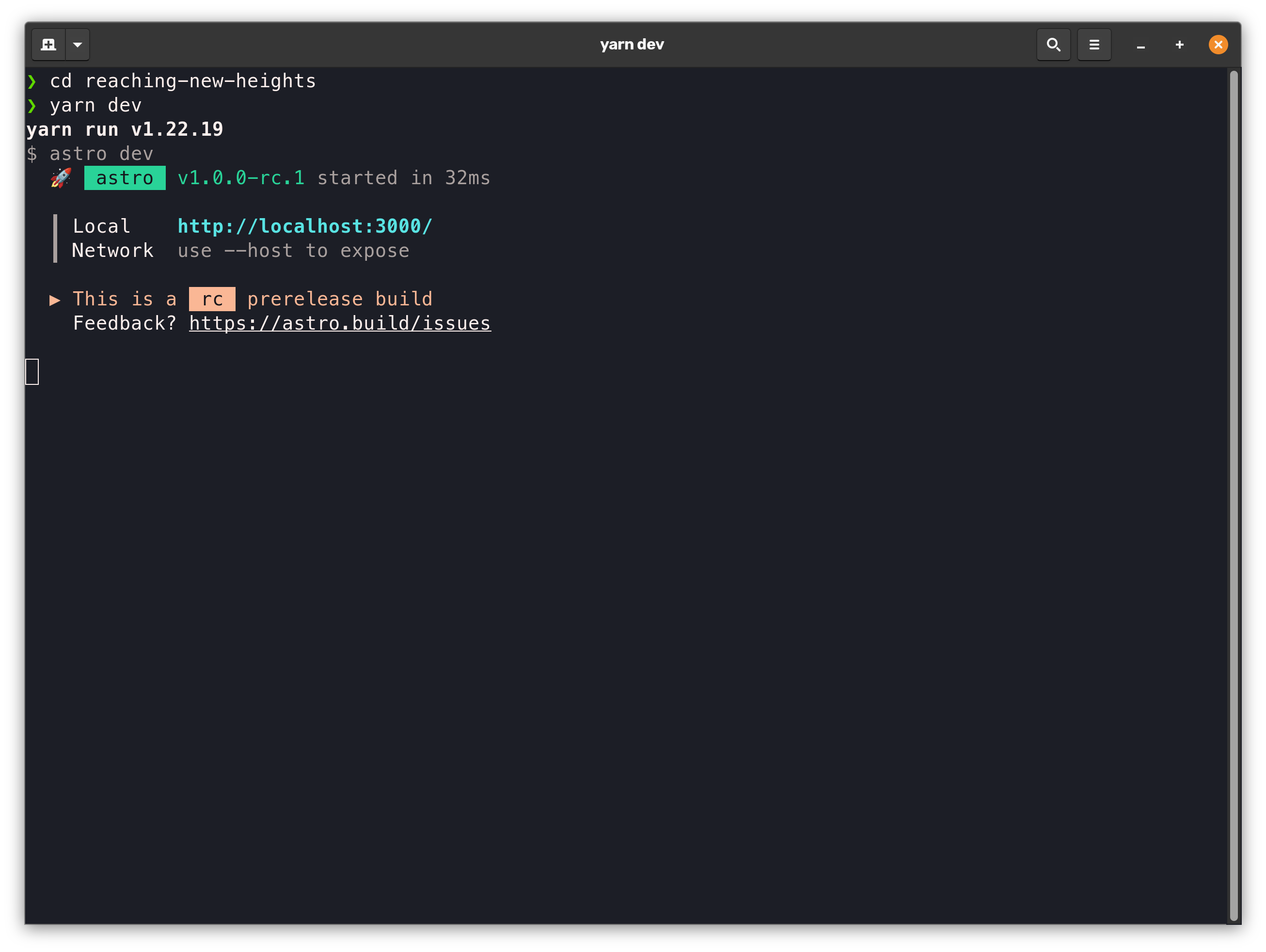The width and height of the screenshot is (1266, 952).
Task: Click the green 'astro' badge
Action: (x=125, y=178)
